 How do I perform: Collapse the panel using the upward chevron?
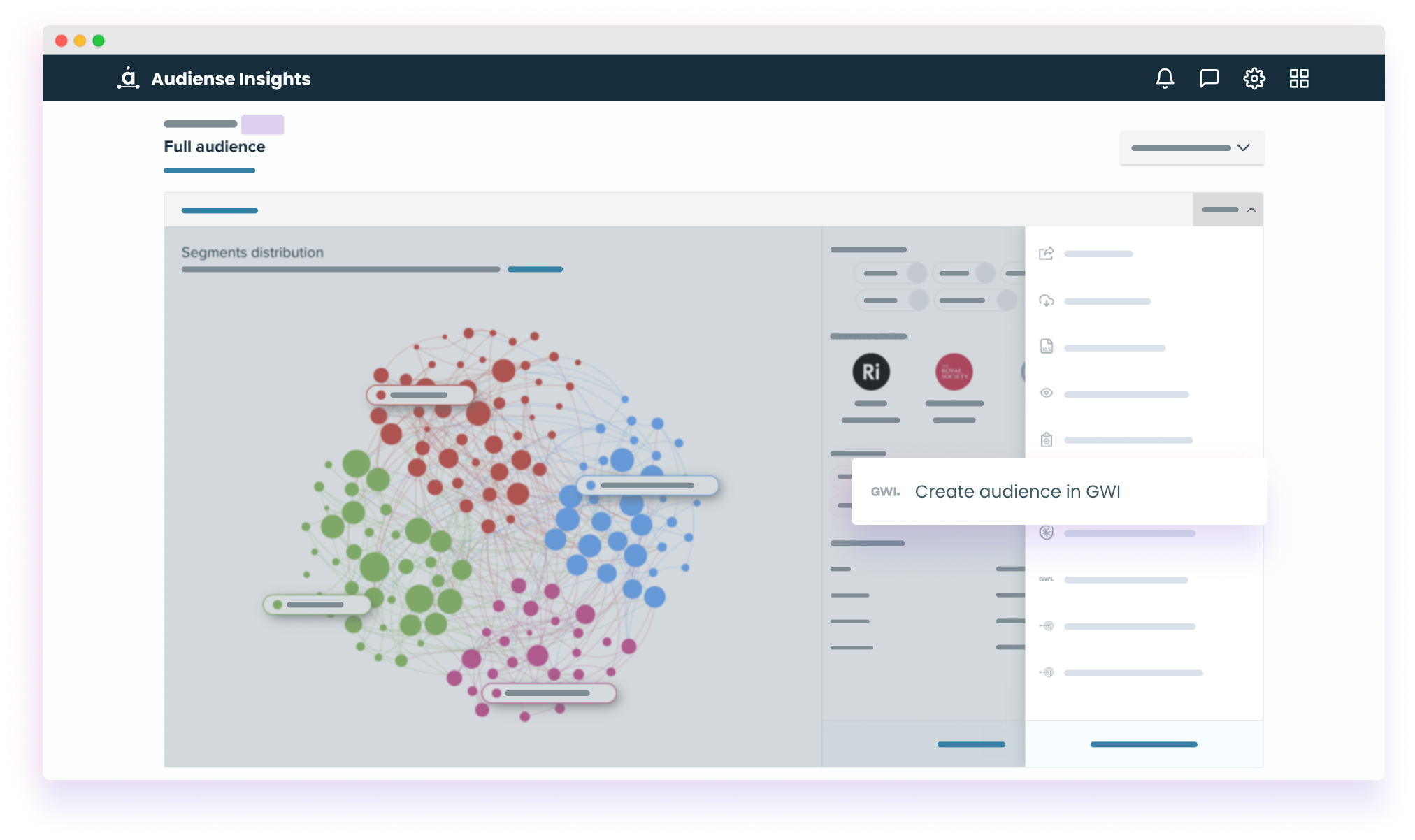(1250, 210)
